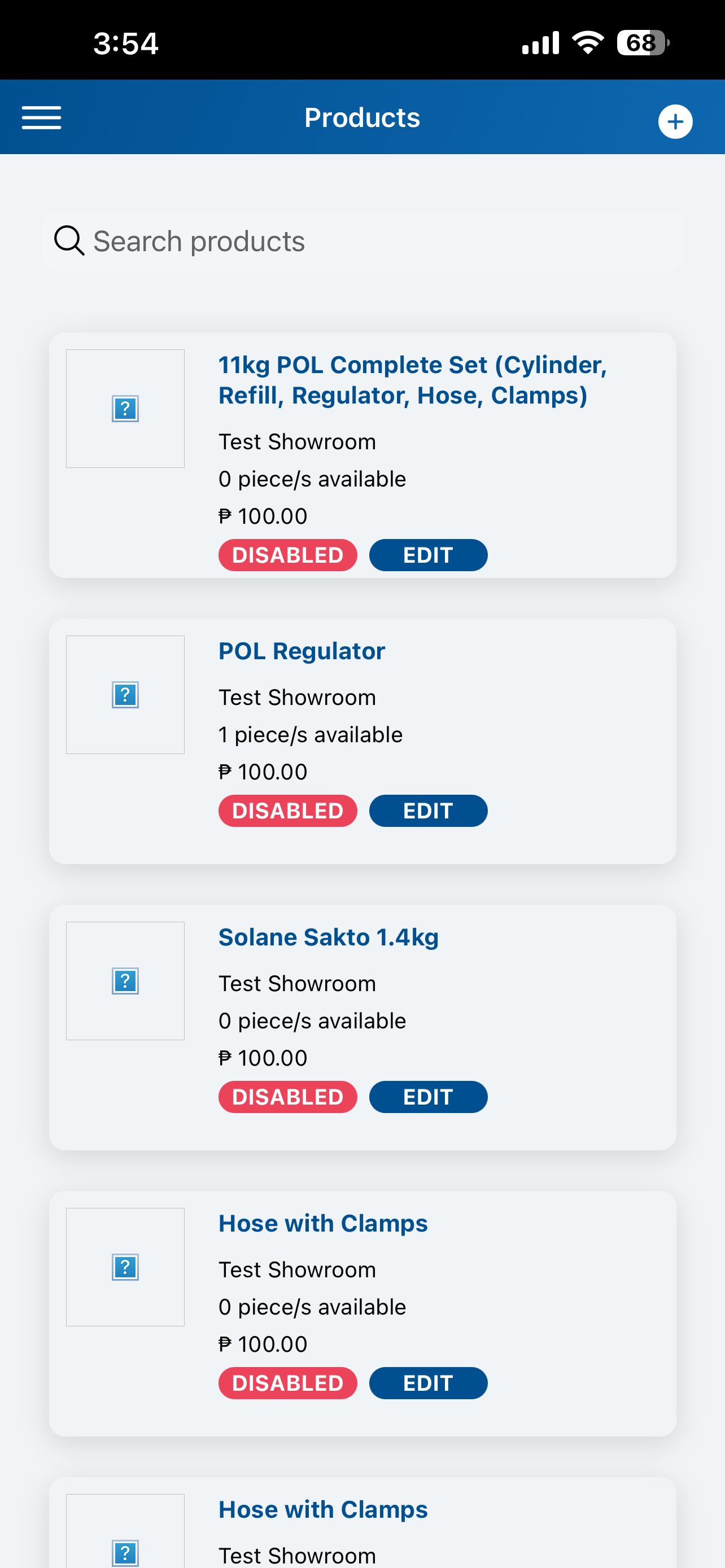The width and height of the screenshot is (725, 1568).
Task: Tap the add product plus icon
Action: click(675, 122)
